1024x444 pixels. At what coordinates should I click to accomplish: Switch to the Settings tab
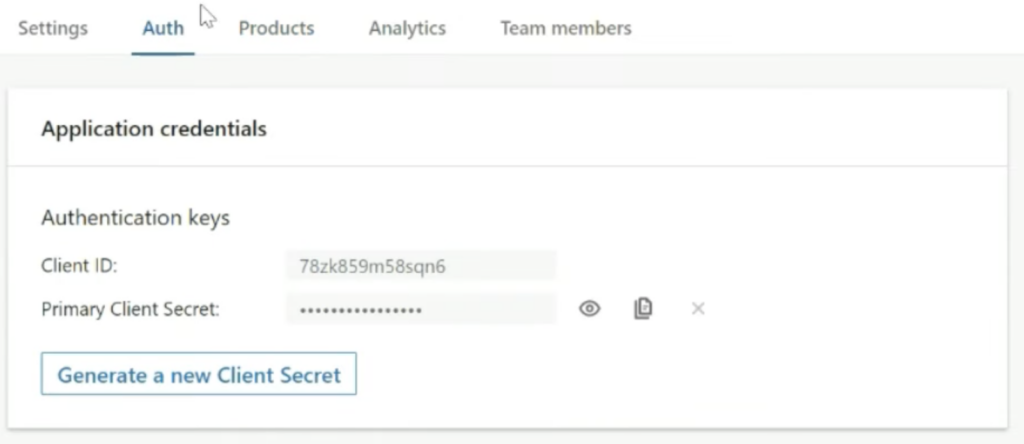[x=53, y=28]
